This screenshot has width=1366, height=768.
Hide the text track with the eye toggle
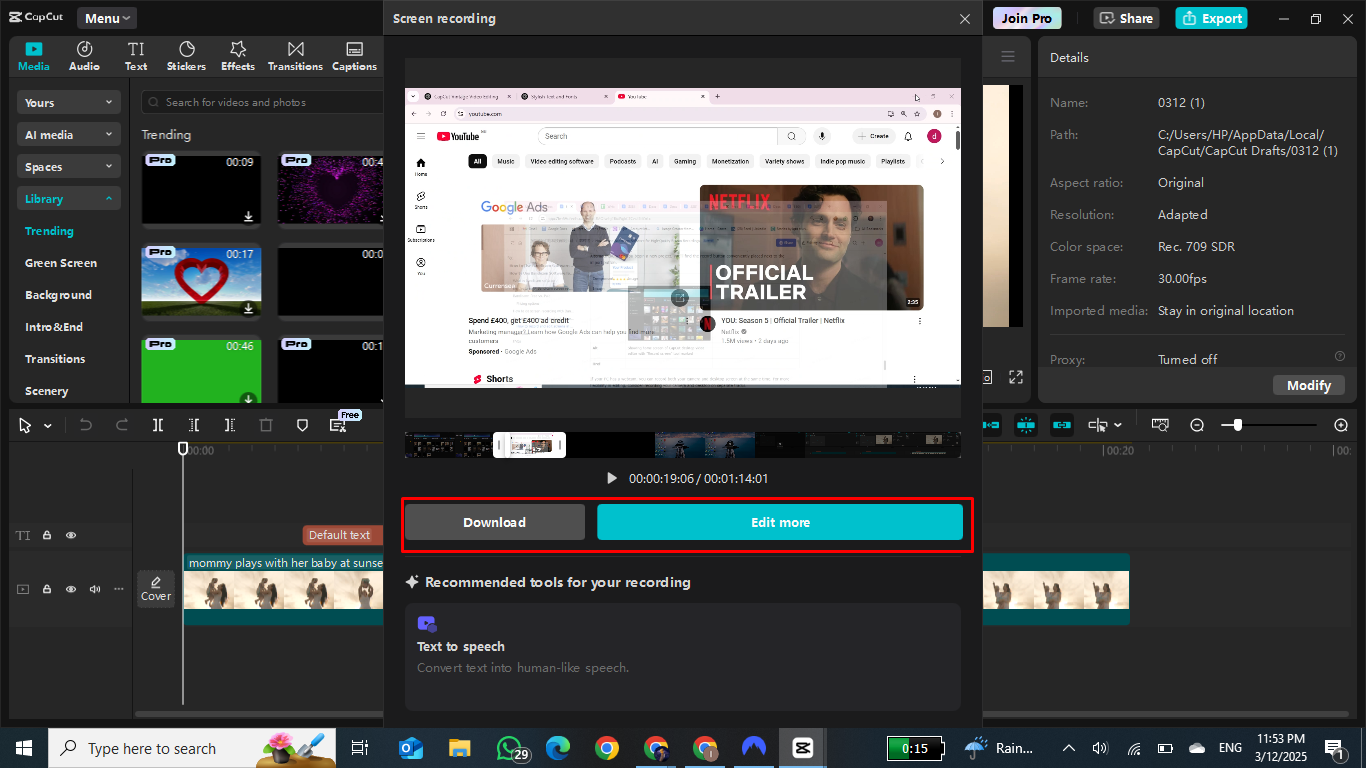70,535
